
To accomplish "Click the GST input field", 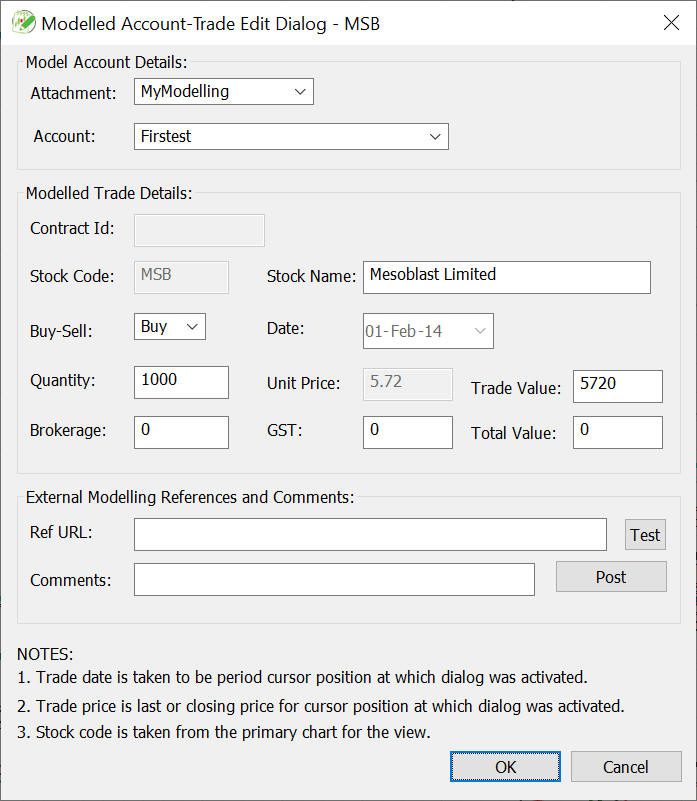I will pyautogui.click(x=408, y=432).
